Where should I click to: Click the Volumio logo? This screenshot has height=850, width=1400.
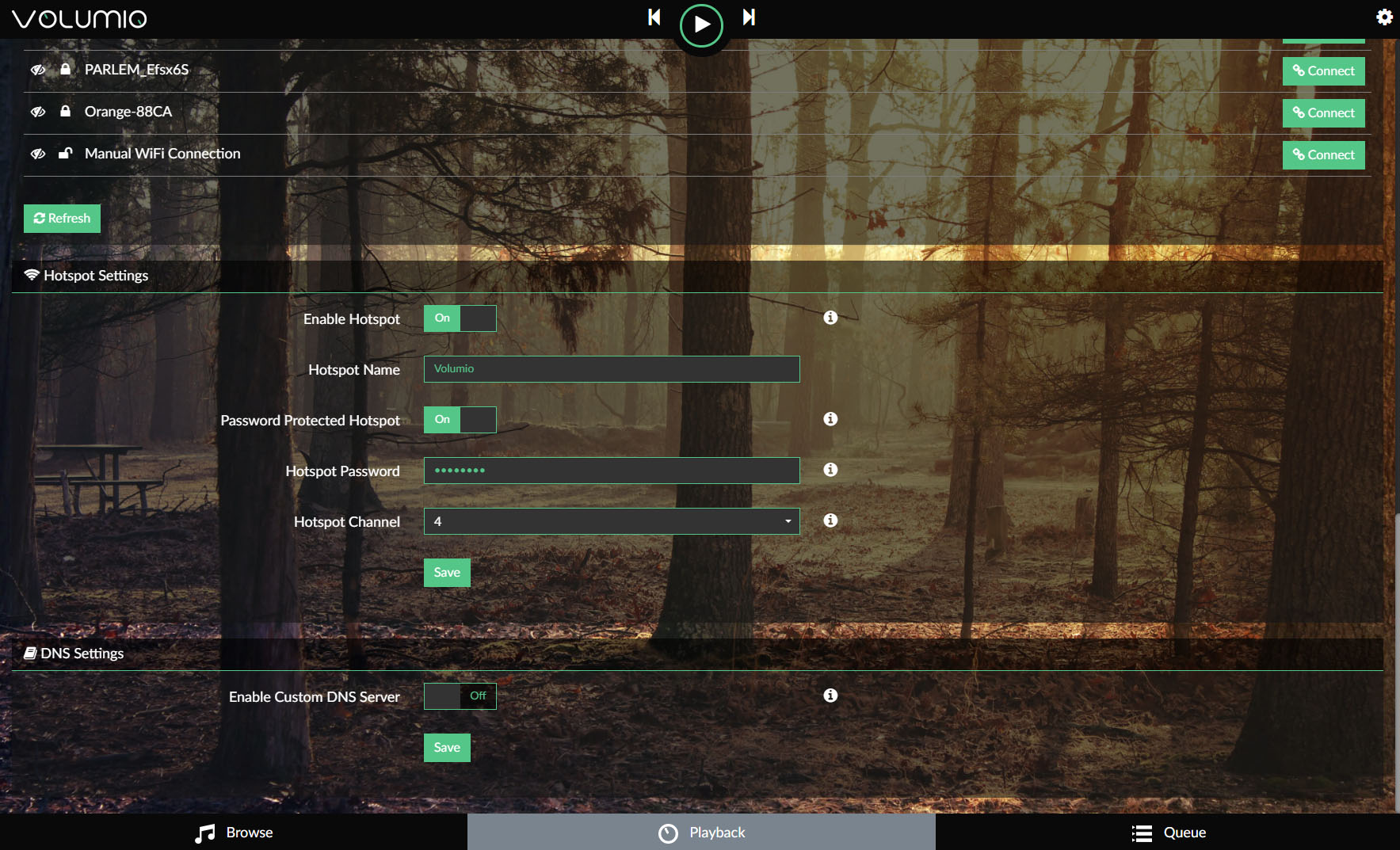pos(79,19)
